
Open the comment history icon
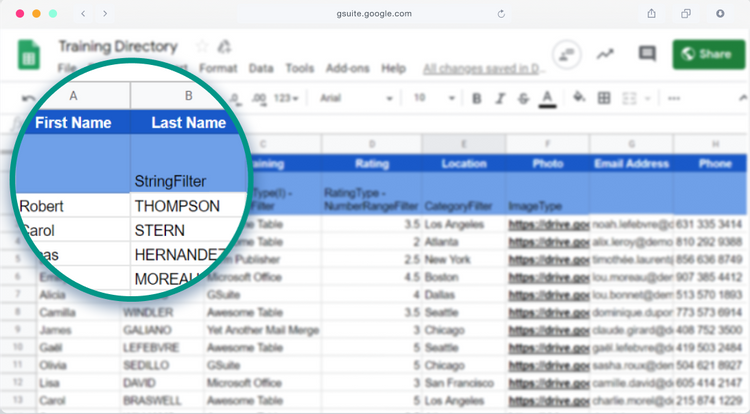[647, 54]
